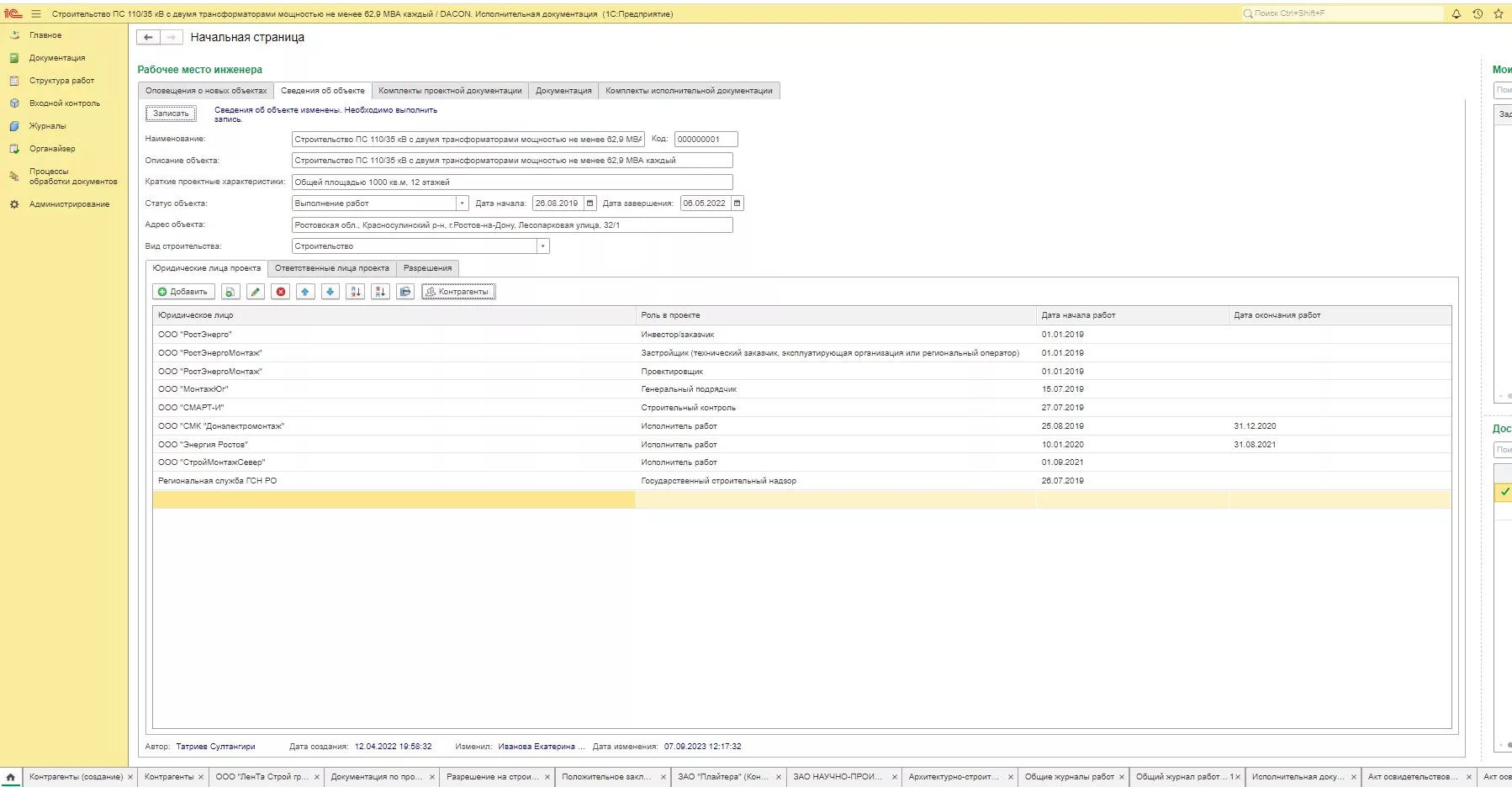Click the Адрес объекта input field
This screenshot has width=1512, height=787.
tap(511, 225)
